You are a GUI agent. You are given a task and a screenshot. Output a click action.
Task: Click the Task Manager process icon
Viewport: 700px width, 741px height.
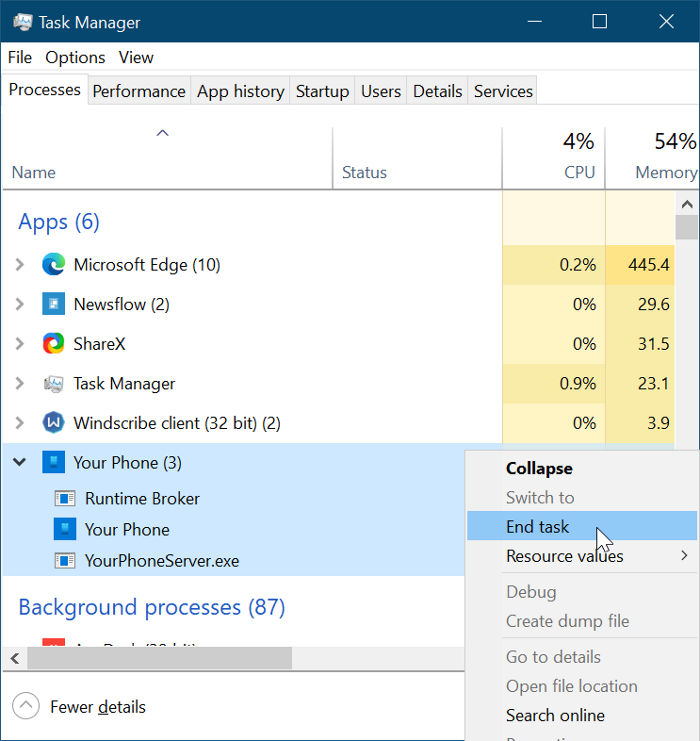53,384
